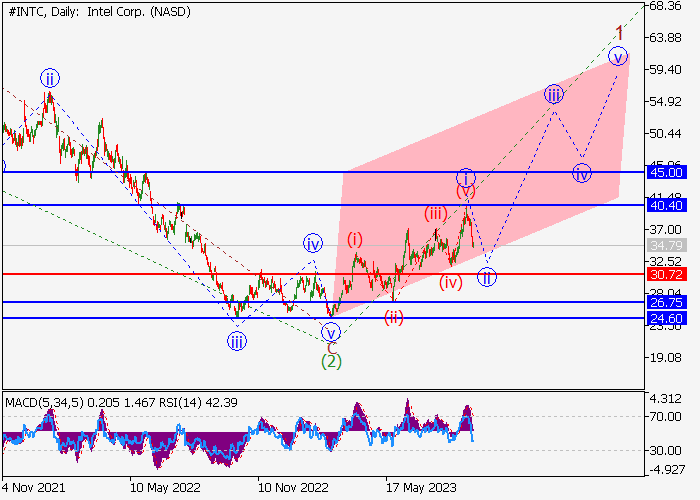Click the red (v) wave label
Screen dimensions: 700x500
[x=466, y=192]
